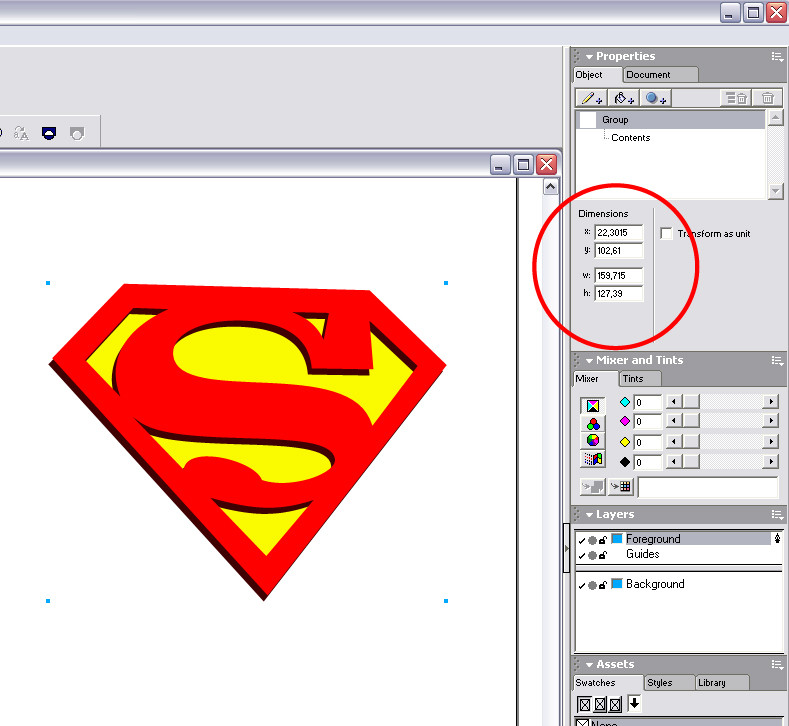Screen dimensions: 789x726
Task: Click the blue half-circle toolbar icon
Action: pyautogui.click(x=49, y=133)
